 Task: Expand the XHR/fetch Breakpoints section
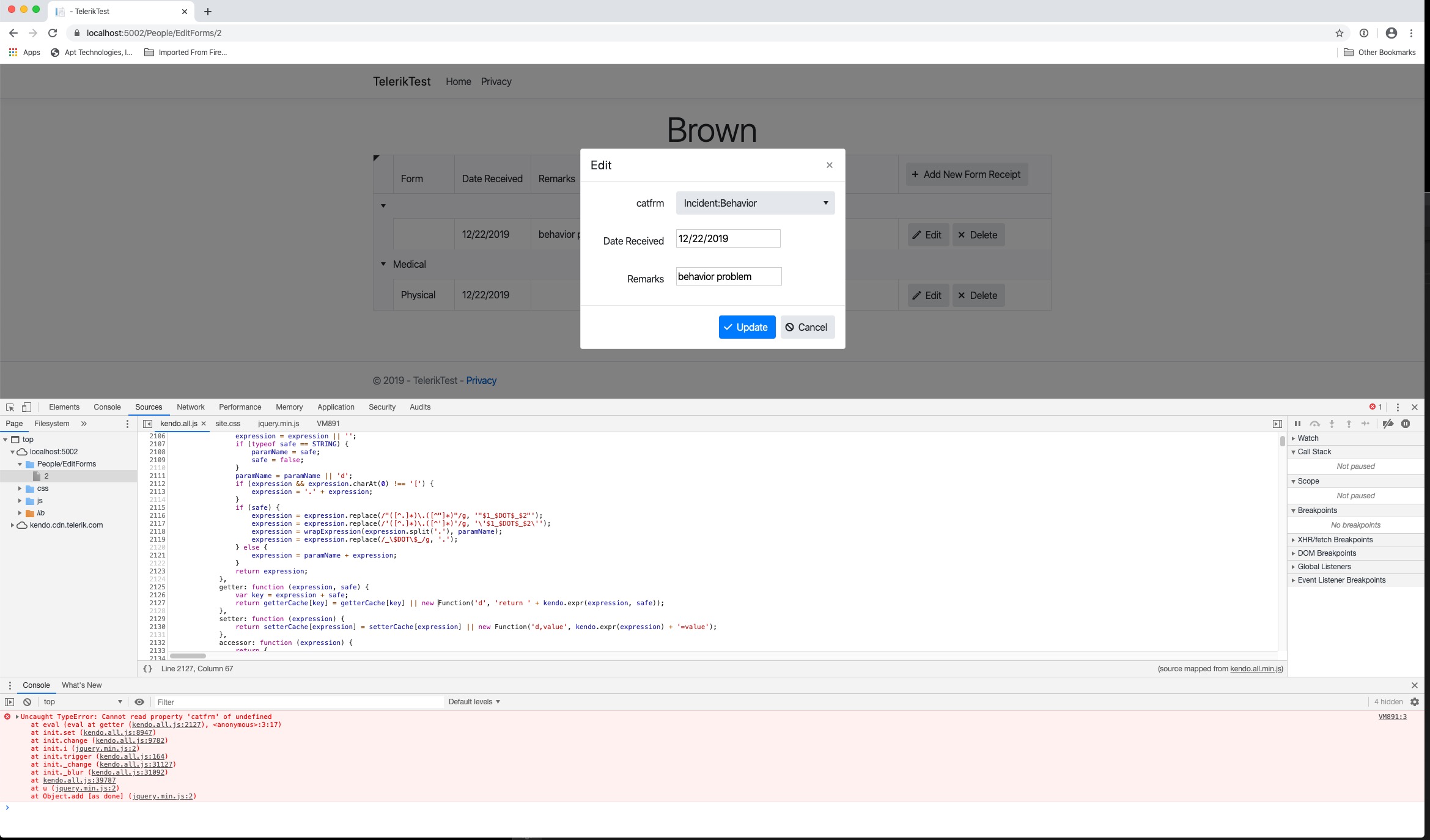tap(1335, 540)
